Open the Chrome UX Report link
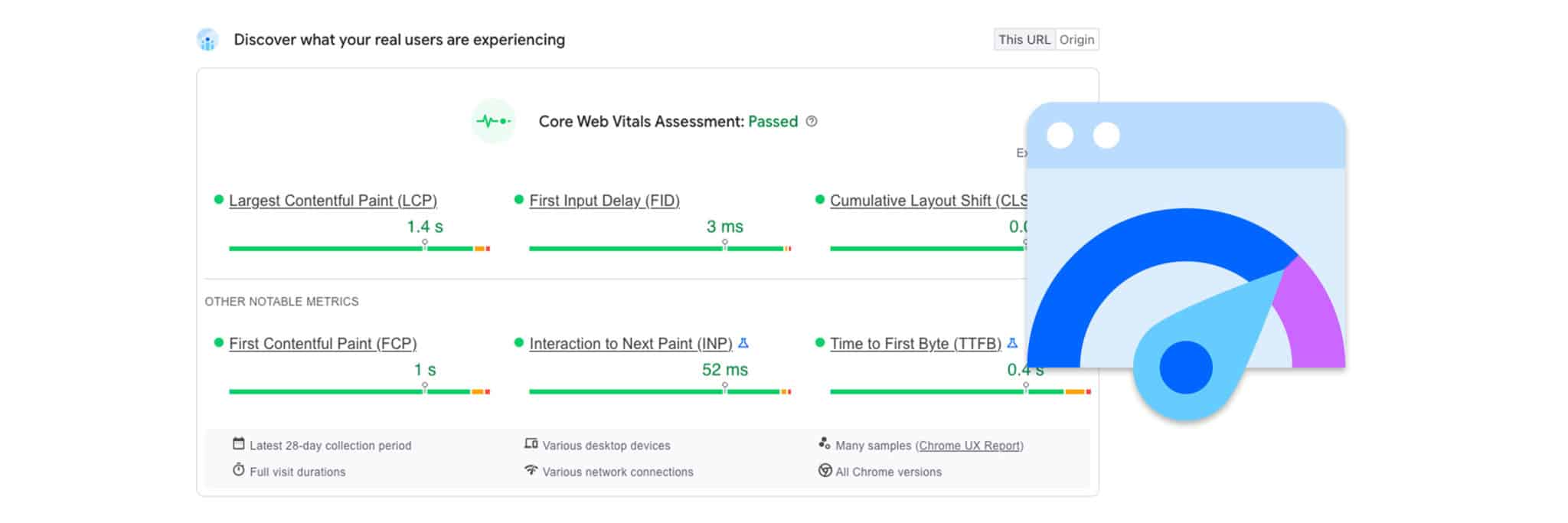 coord(969,446)
